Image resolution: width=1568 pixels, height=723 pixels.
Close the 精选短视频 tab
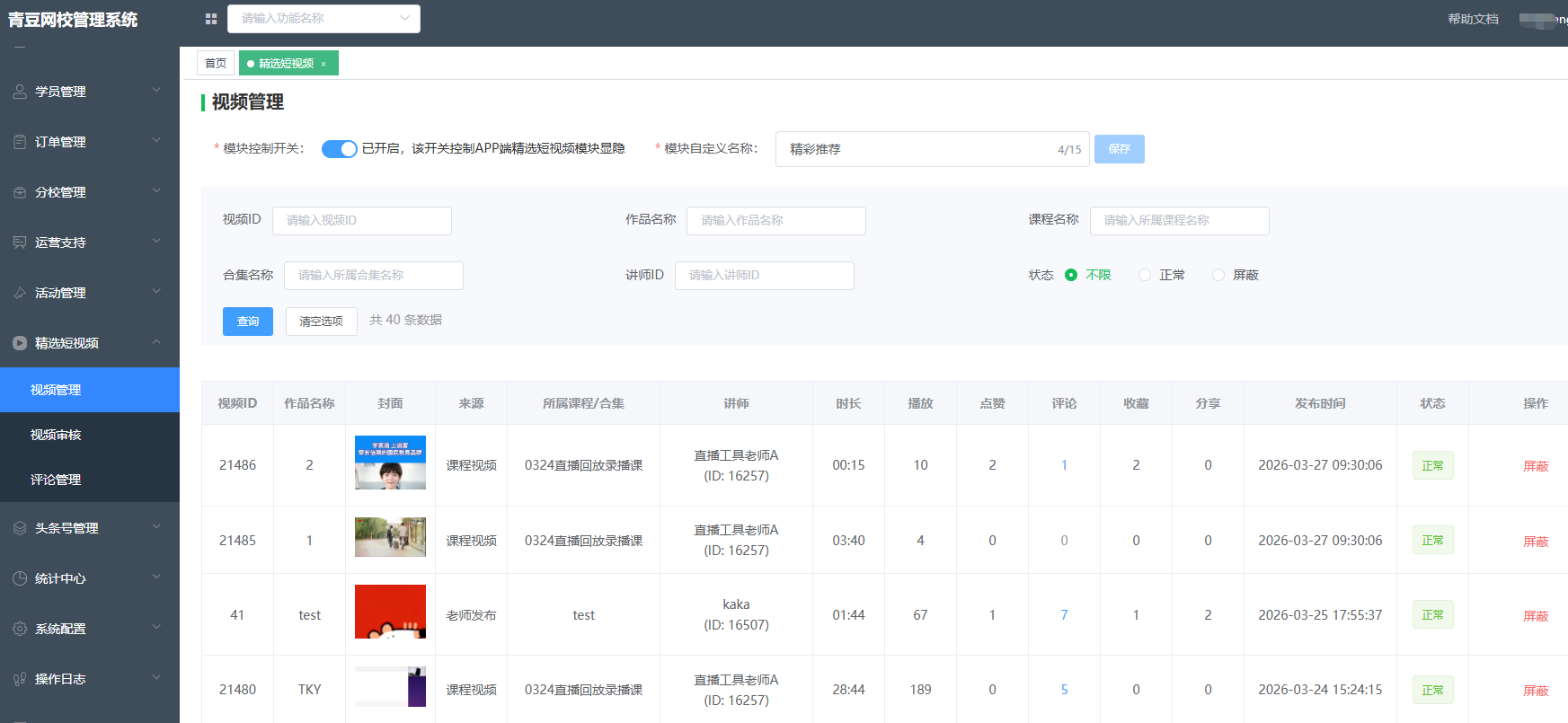click(x=323, y=64)
